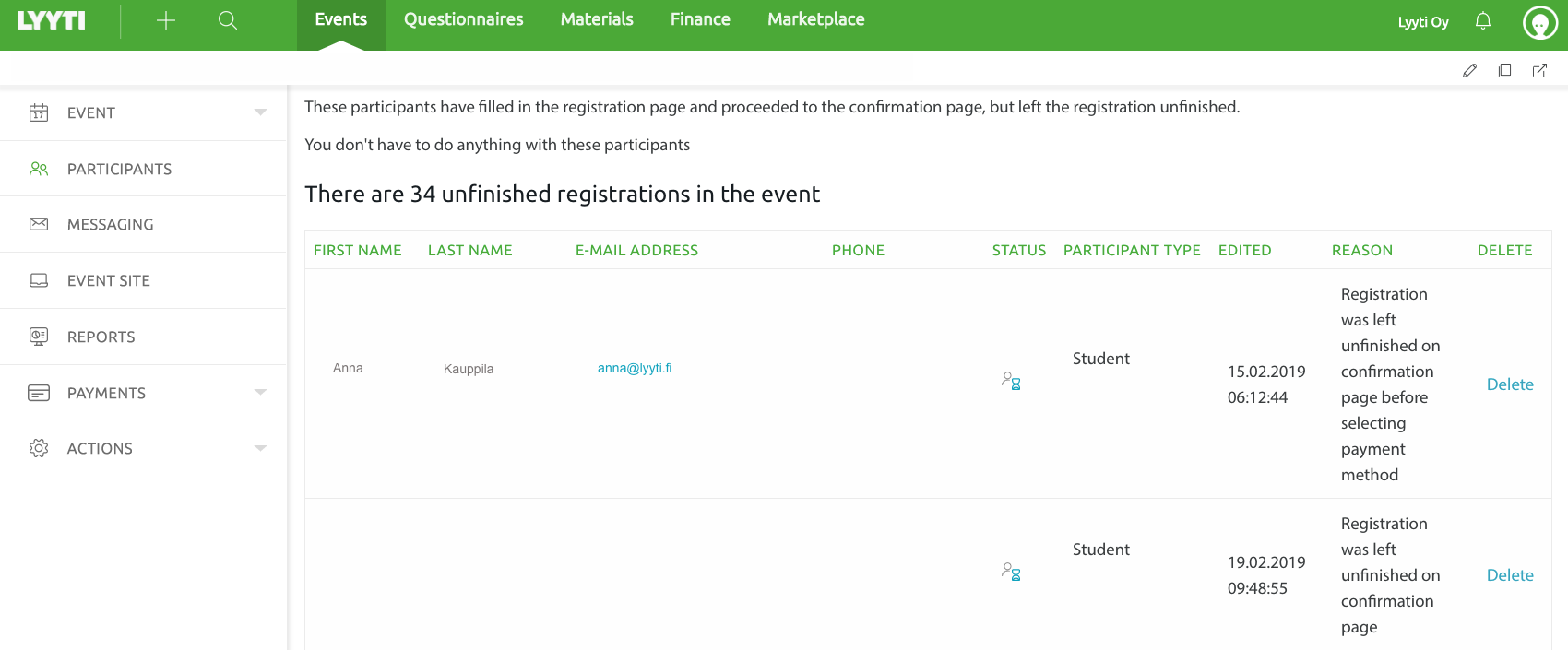
Task: Sort by REASON column header
Action: [x=1362, y=250]
